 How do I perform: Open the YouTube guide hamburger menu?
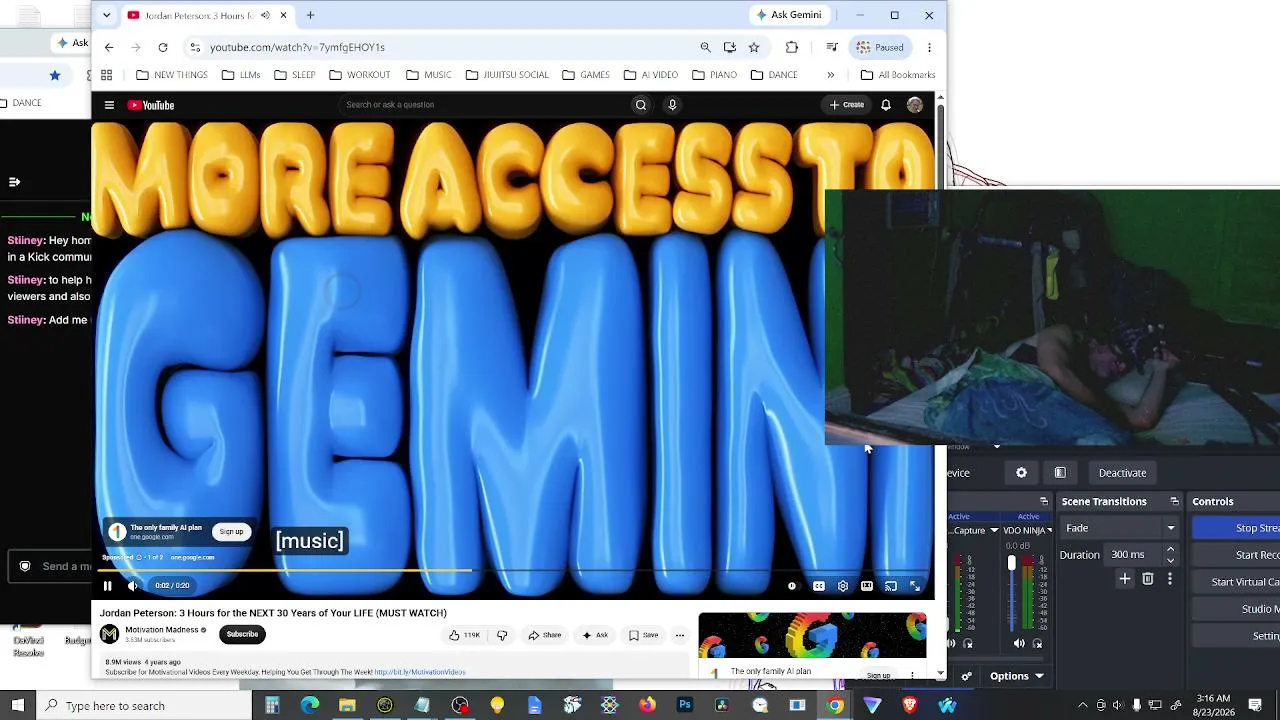(x=109, y=105)
